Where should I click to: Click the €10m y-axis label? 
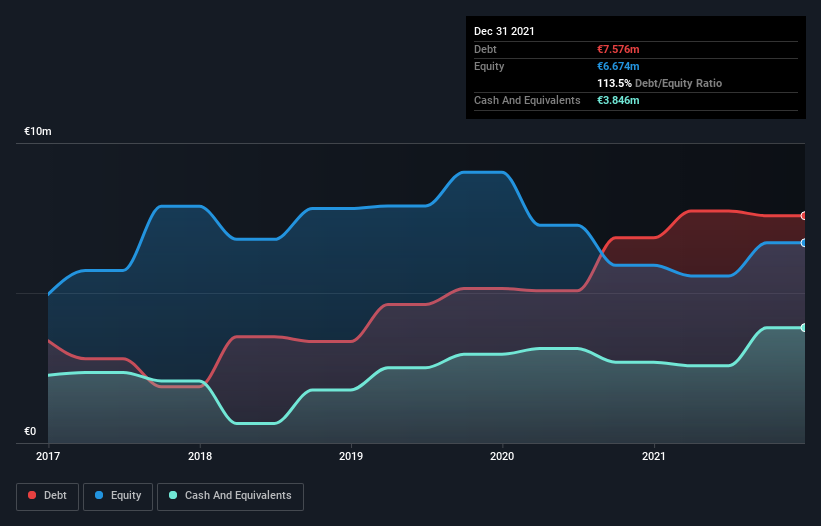pos(38,131)
